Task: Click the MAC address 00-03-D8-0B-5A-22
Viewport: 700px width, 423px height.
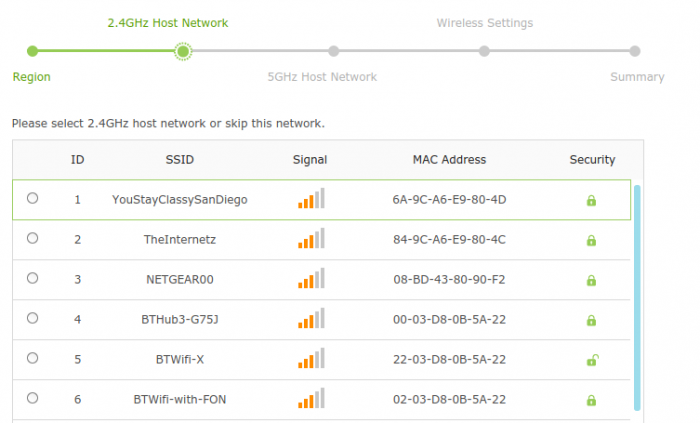Action: click(449, 319)
